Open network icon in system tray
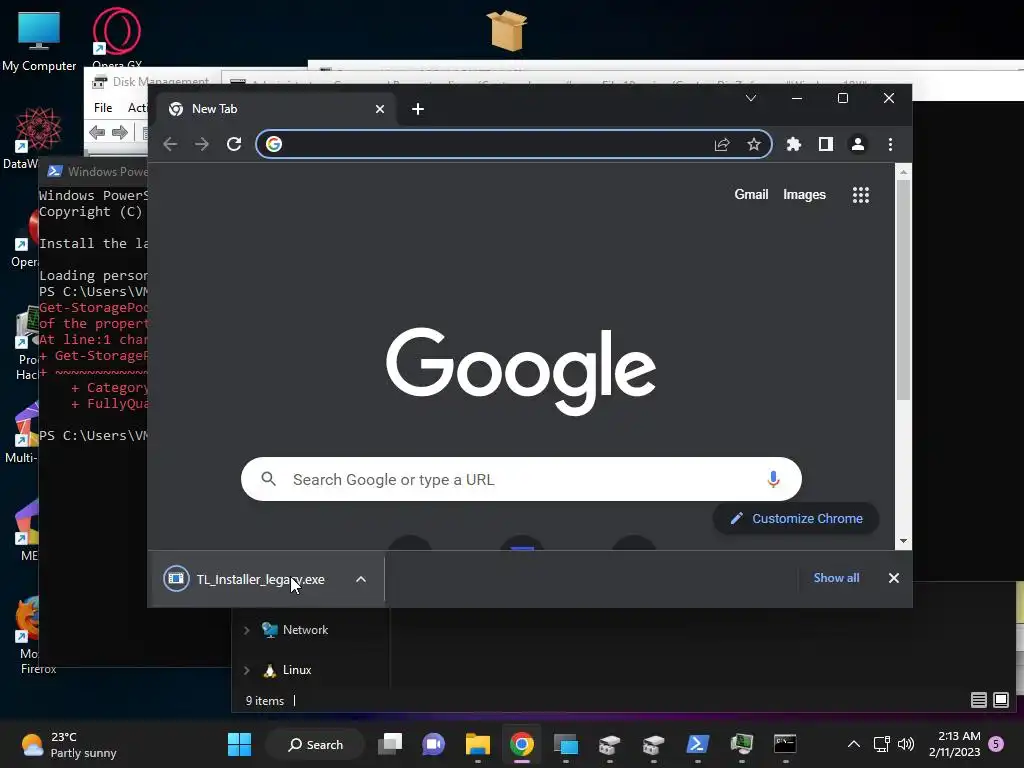This screenshot has height=768, width=1024. tap(882, 744)
